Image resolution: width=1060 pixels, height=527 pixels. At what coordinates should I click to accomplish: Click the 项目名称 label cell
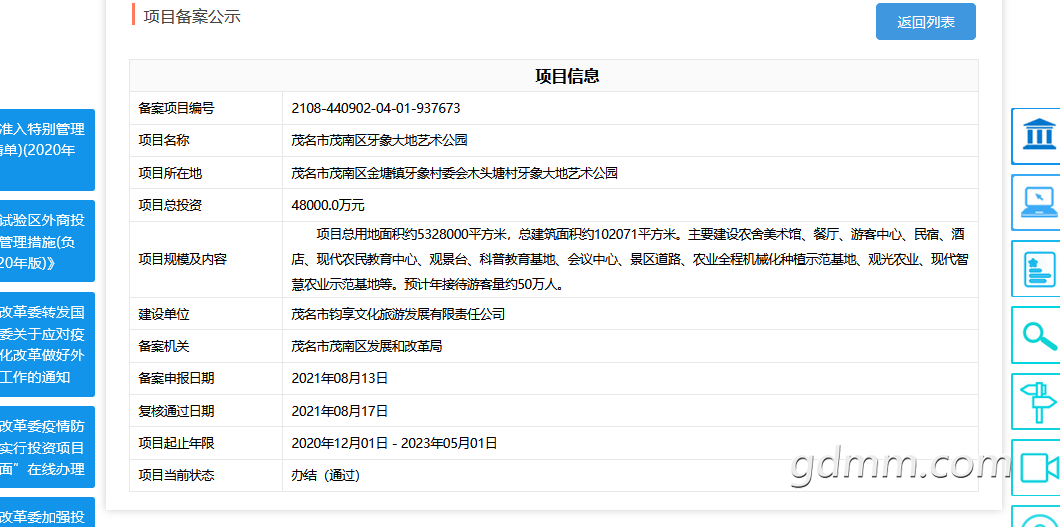click(206, 141)
